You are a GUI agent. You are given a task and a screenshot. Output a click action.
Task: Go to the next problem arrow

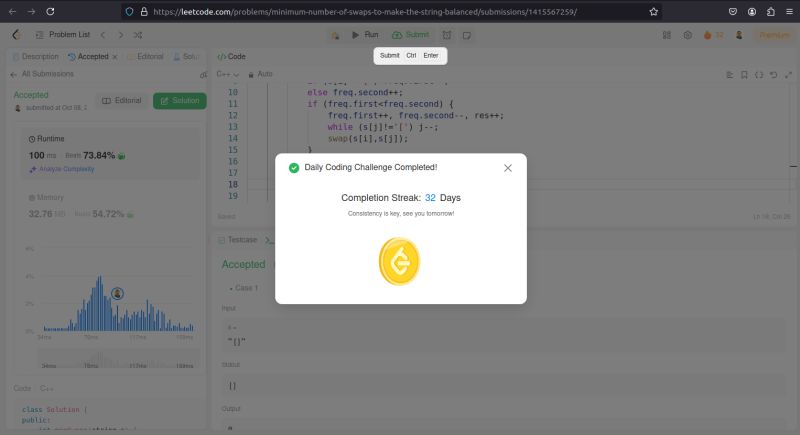point(121,35)
